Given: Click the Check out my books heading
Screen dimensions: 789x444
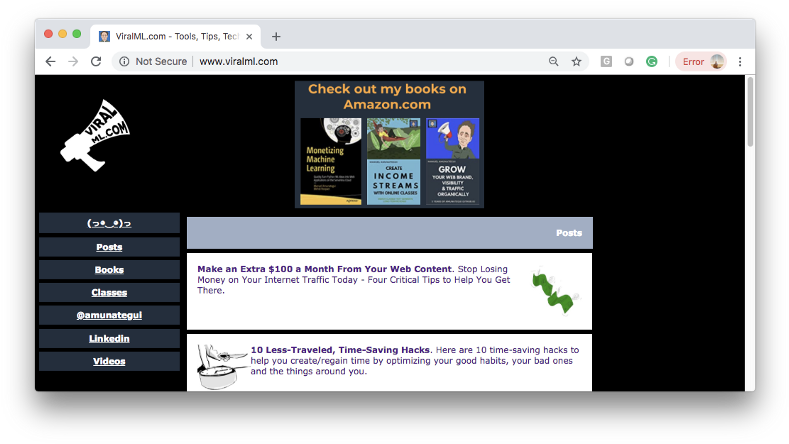Looking at the screenshot, I should (x=387, y=97).
